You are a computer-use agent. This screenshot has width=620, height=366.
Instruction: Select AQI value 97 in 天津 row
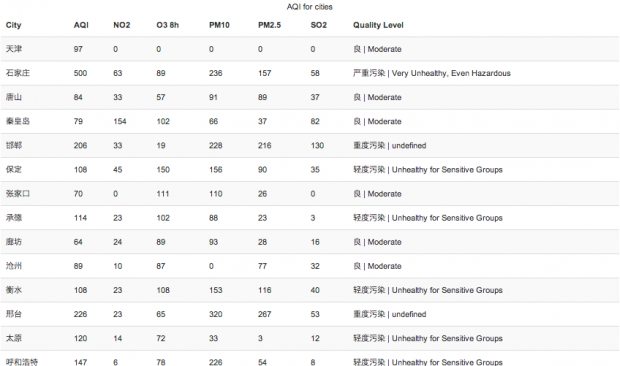coord(78,49)
